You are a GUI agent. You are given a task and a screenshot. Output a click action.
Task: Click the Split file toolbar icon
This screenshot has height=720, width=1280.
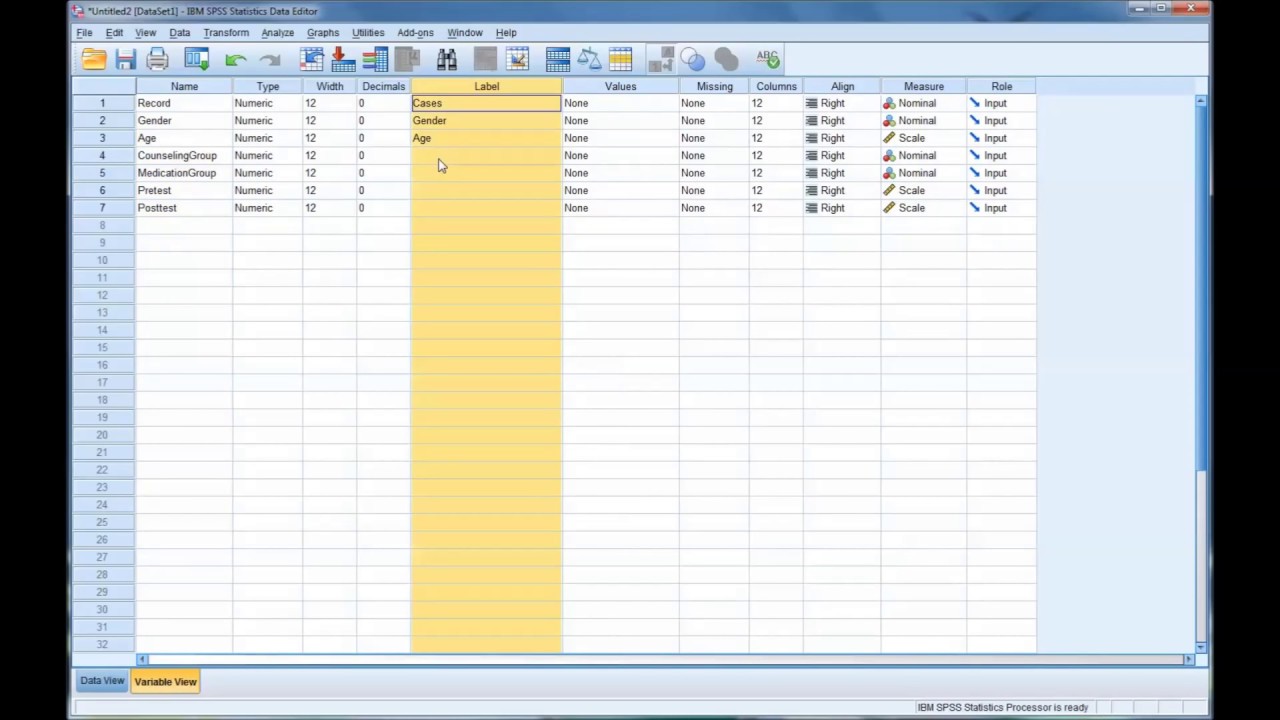pyautogui.click(x=558, y=60)
